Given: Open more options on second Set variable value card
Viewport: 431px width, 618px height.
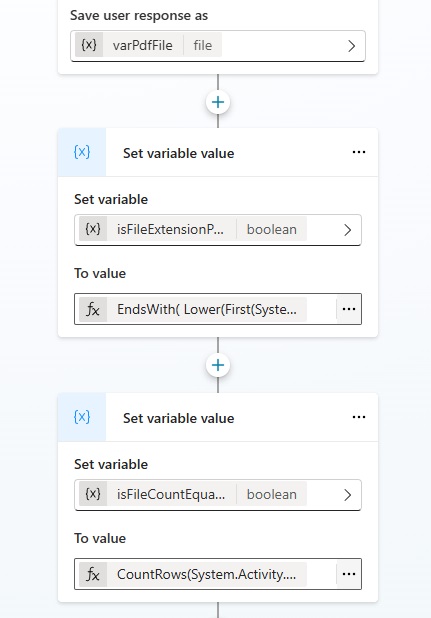Looking at the screenshot, I should pyautogui.click(x=359, y=417).
